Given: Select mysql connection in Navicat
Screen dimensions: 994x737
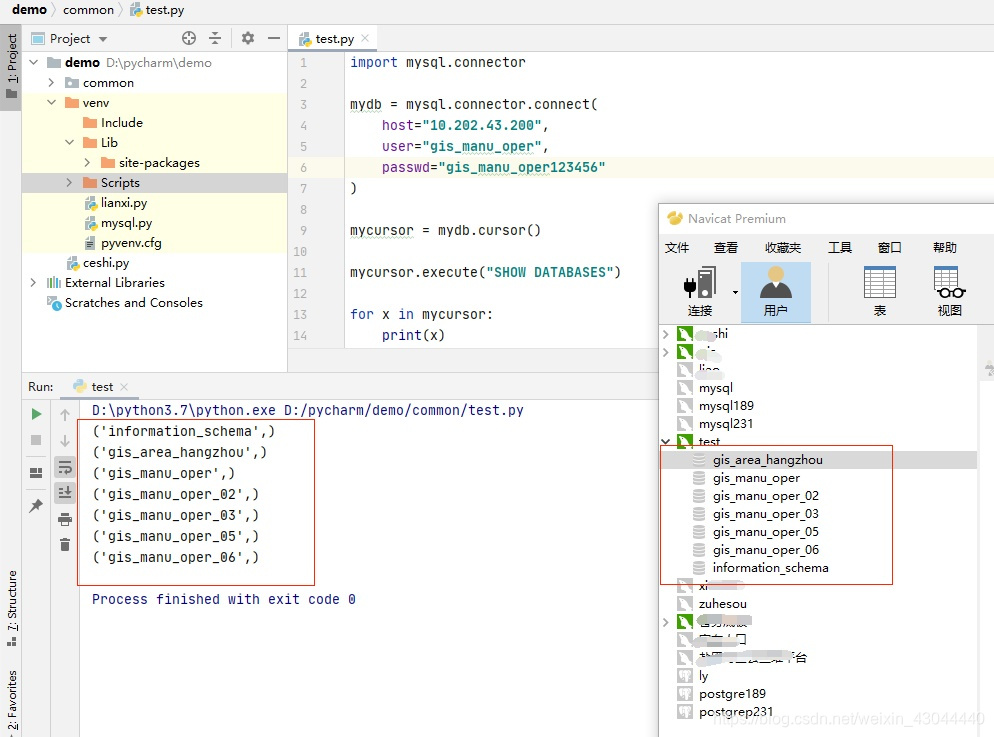Looking at the screenshot, I should click(715, 388).
